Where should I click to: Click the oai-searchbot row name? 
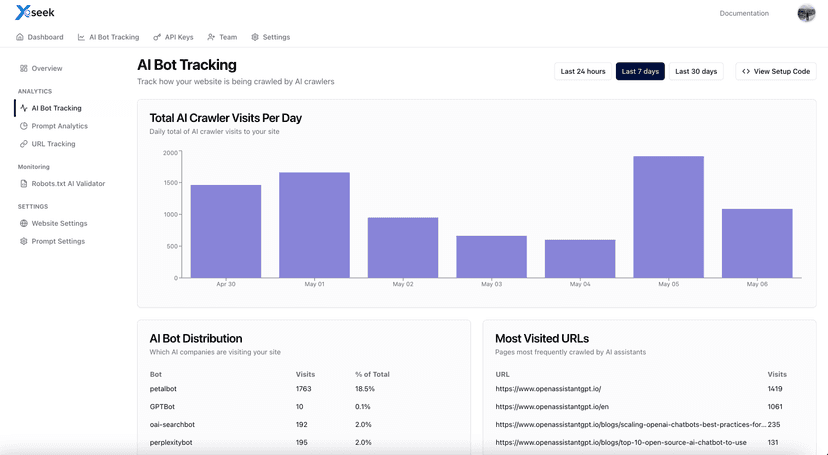click(x=172, y=424)
